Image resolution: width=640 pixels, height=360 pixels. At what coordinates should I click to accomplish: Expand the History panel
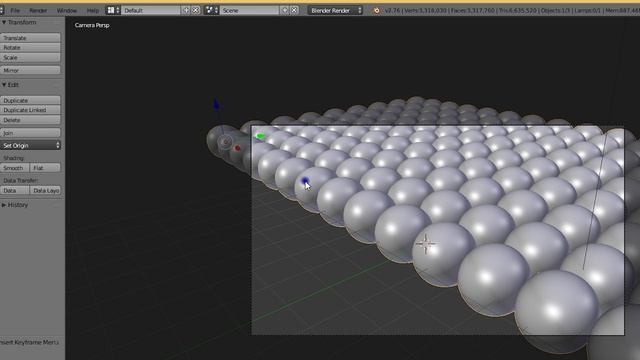pyautogui.click(x=15, y=205)
